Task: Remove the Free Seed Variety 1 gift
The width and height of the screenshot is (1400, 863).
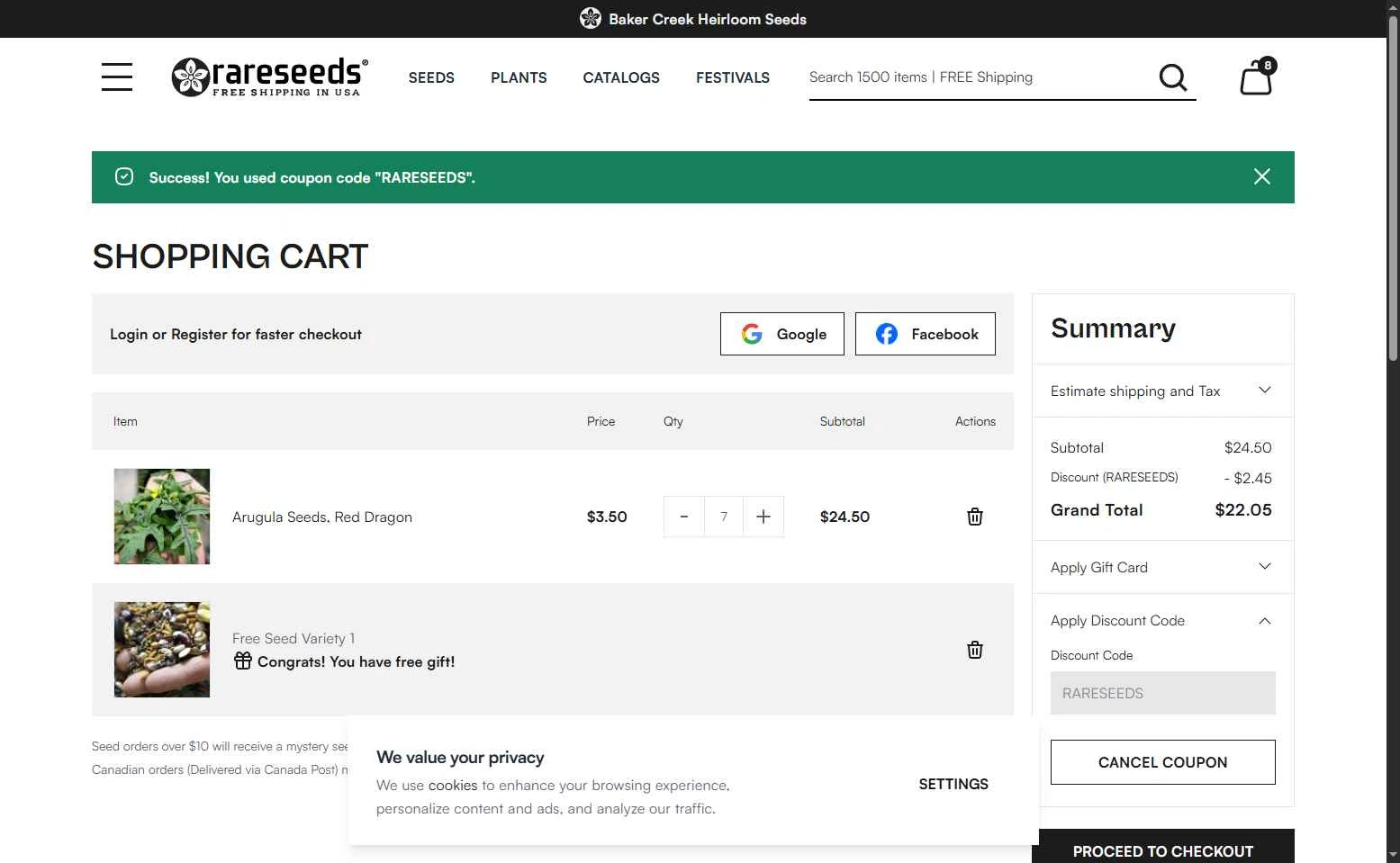Action: (x=974, y=650)
